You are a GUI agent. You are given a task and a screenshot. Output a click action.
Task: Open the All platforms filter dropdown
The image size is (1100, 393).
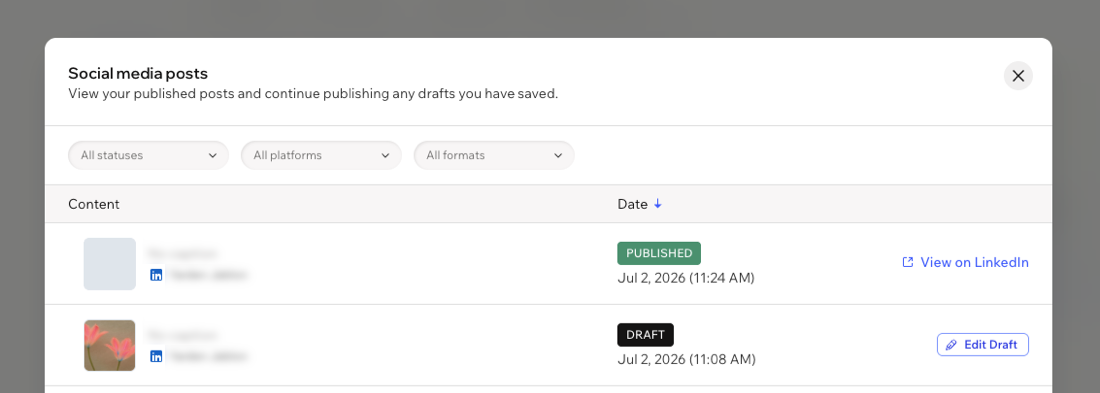point(321,155)
